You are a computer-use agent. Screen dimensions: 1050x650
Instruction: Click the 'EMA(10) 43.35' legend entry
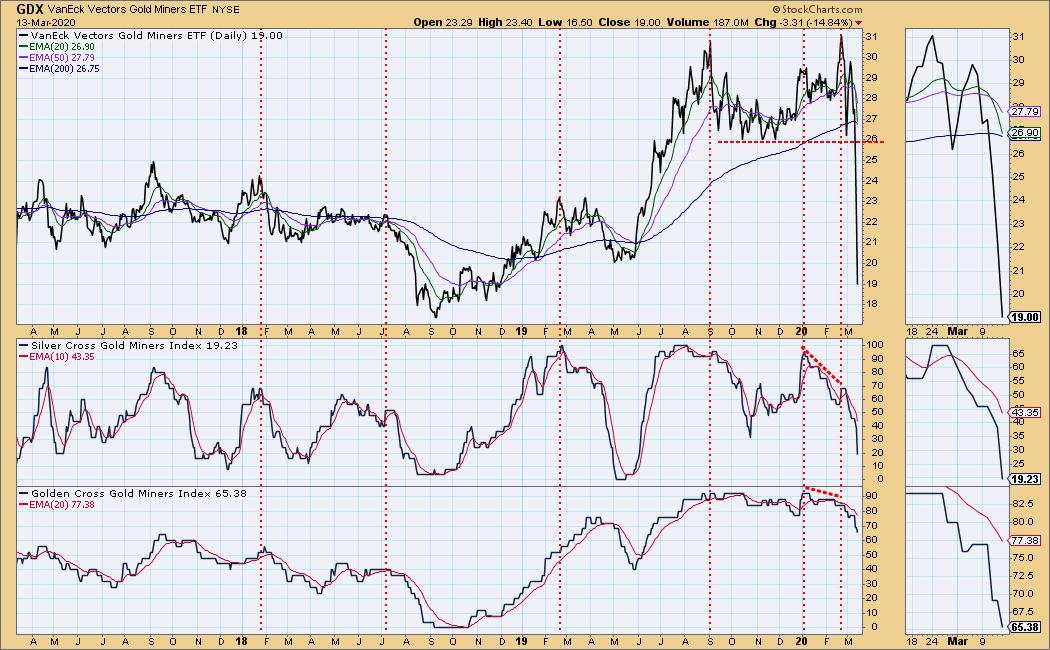coord(58,357)
